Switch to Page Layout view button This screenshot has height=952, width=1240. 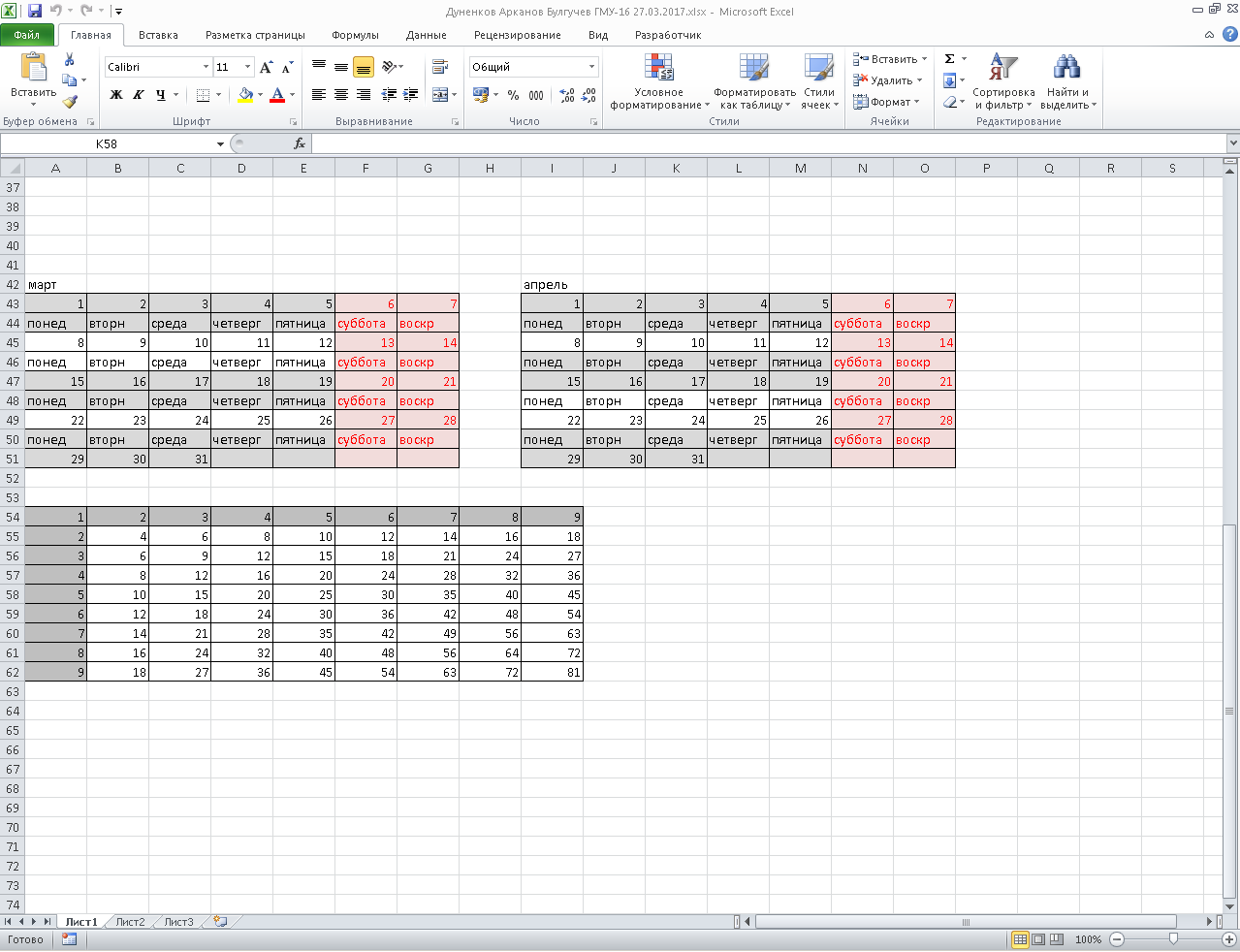click(x=1038, y=939)
